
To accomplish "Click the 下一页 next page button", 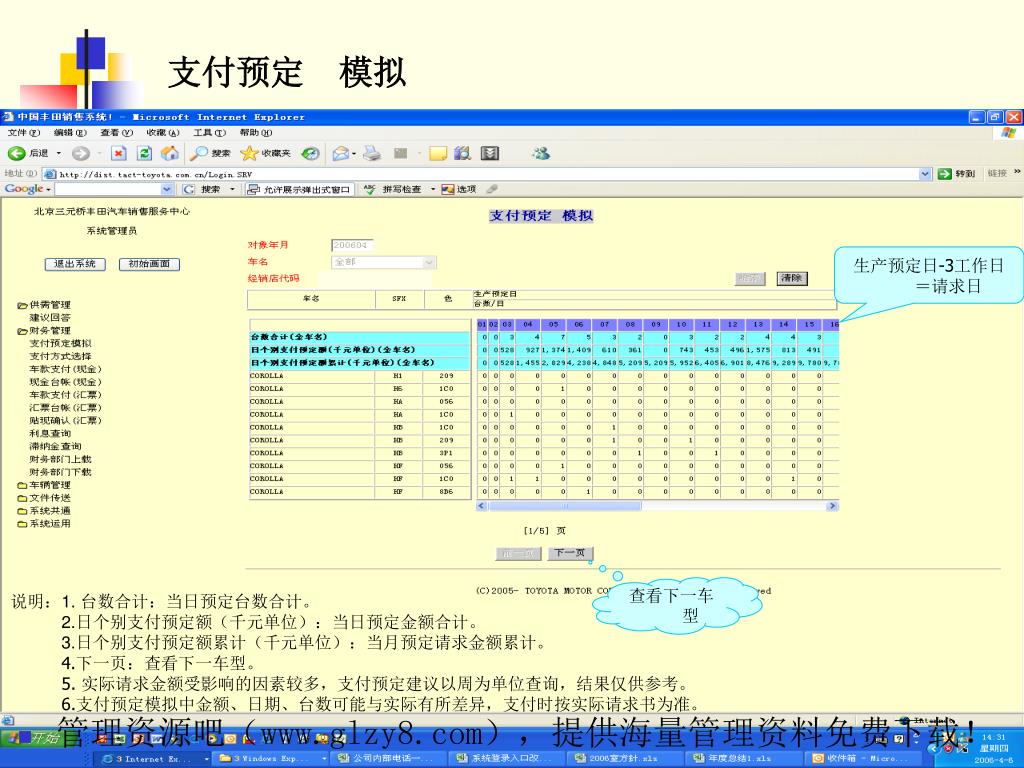I will (569, 553).
